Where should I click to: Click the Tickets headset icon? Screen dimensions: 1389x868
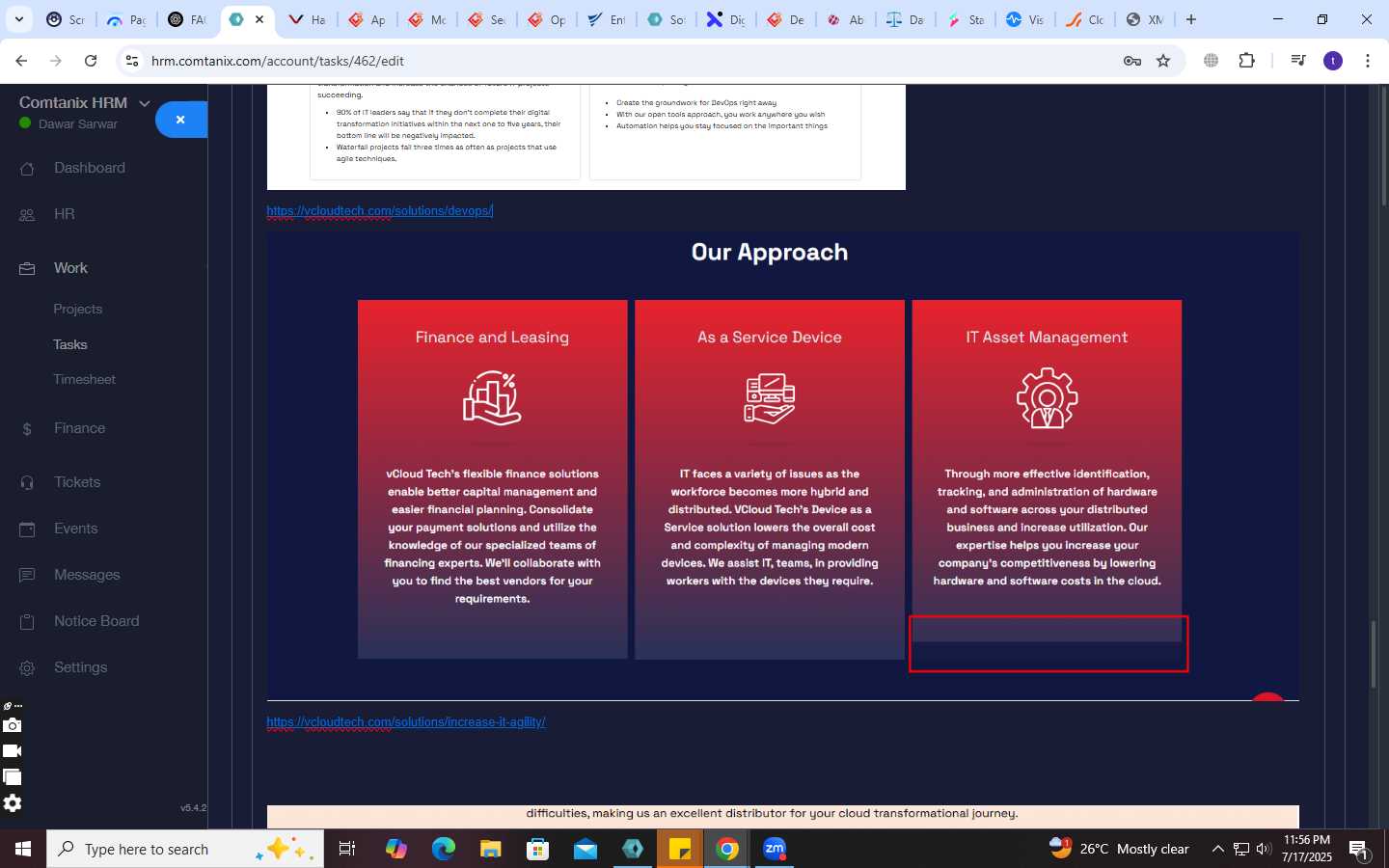click(x=27, y=483)
